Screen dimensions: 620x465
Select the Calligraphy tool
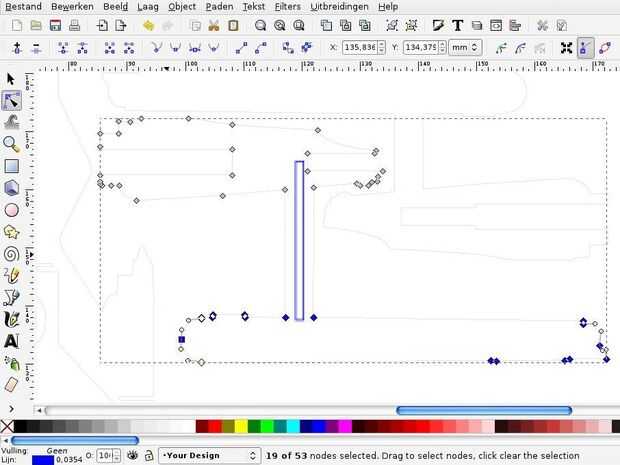(11, 319)
